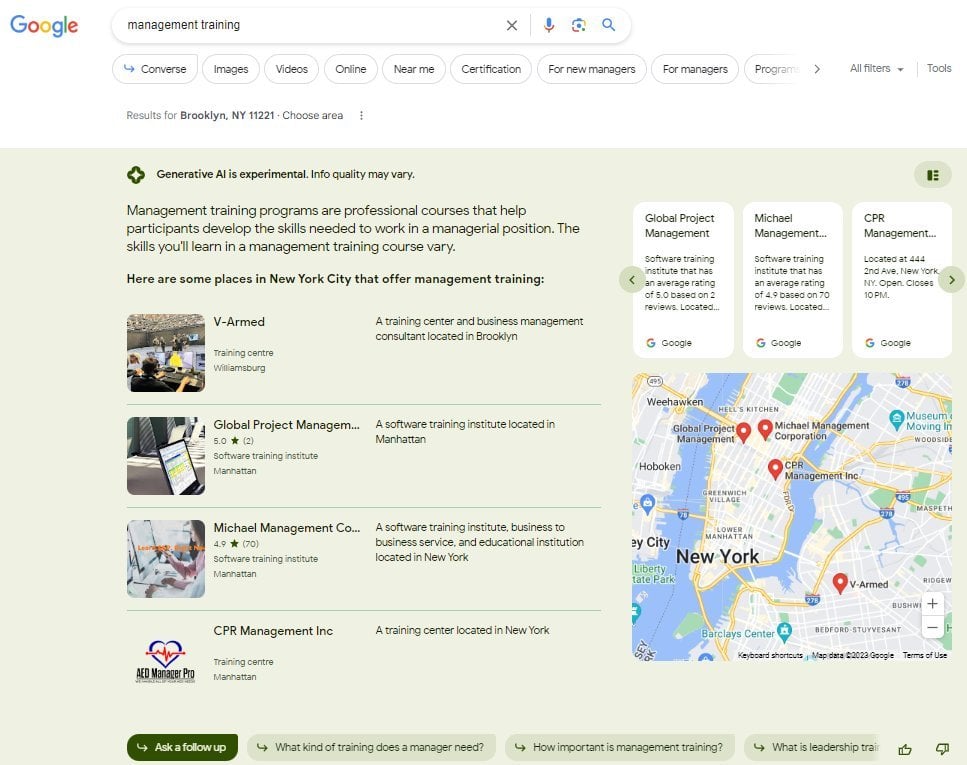Go to next source cards
Viewport: 967px width, 765px height.
click(952, 279)
